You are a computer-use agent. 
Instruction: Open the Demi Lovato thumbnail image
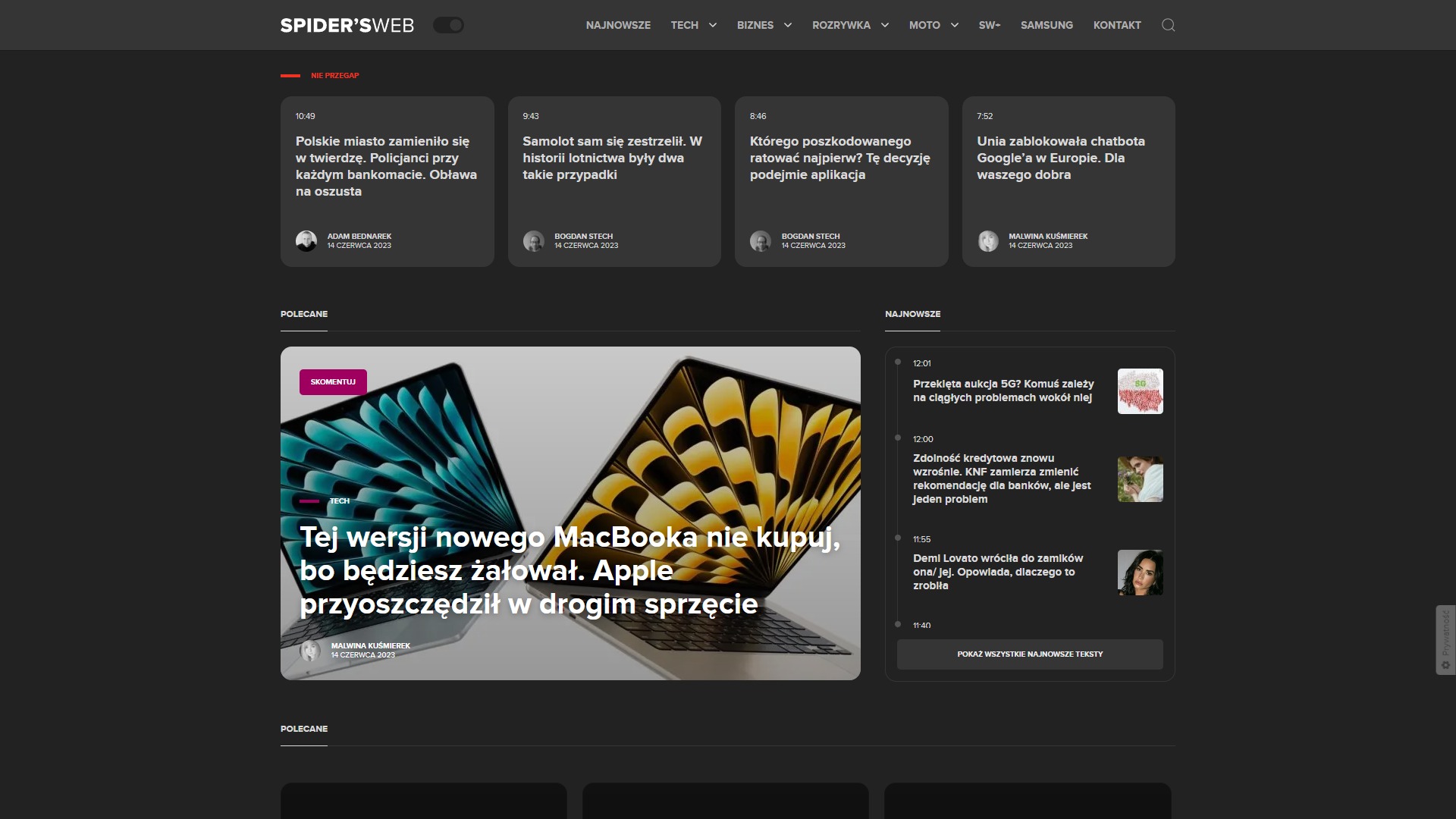(1140, 573)
